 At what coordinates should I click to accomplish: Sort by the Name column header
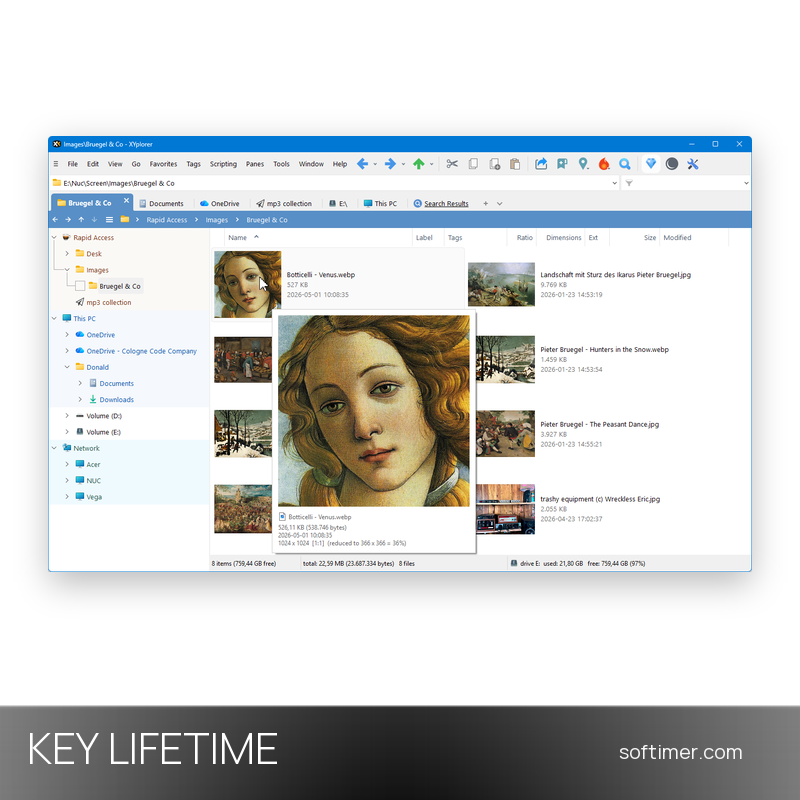pos(237,237)
